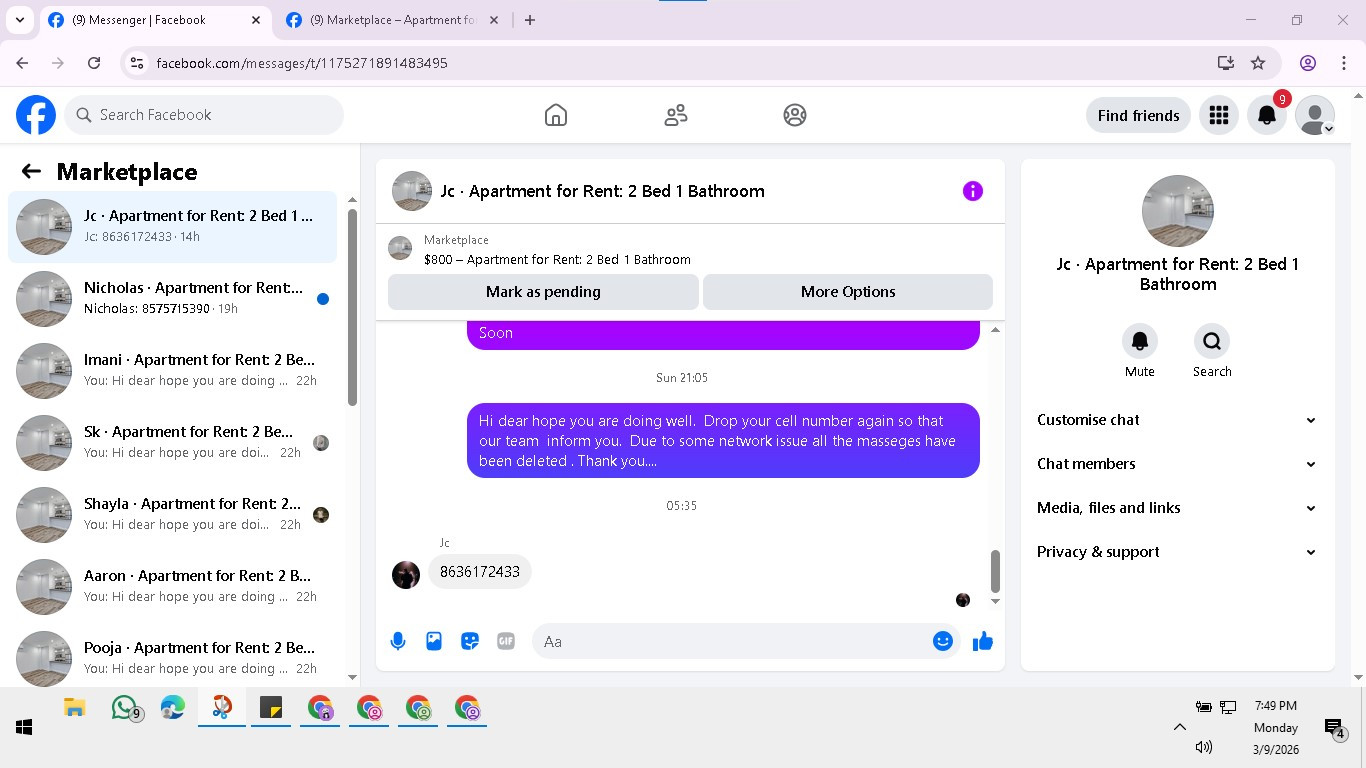Open the Groups icon in top navigation

point(795,115)
